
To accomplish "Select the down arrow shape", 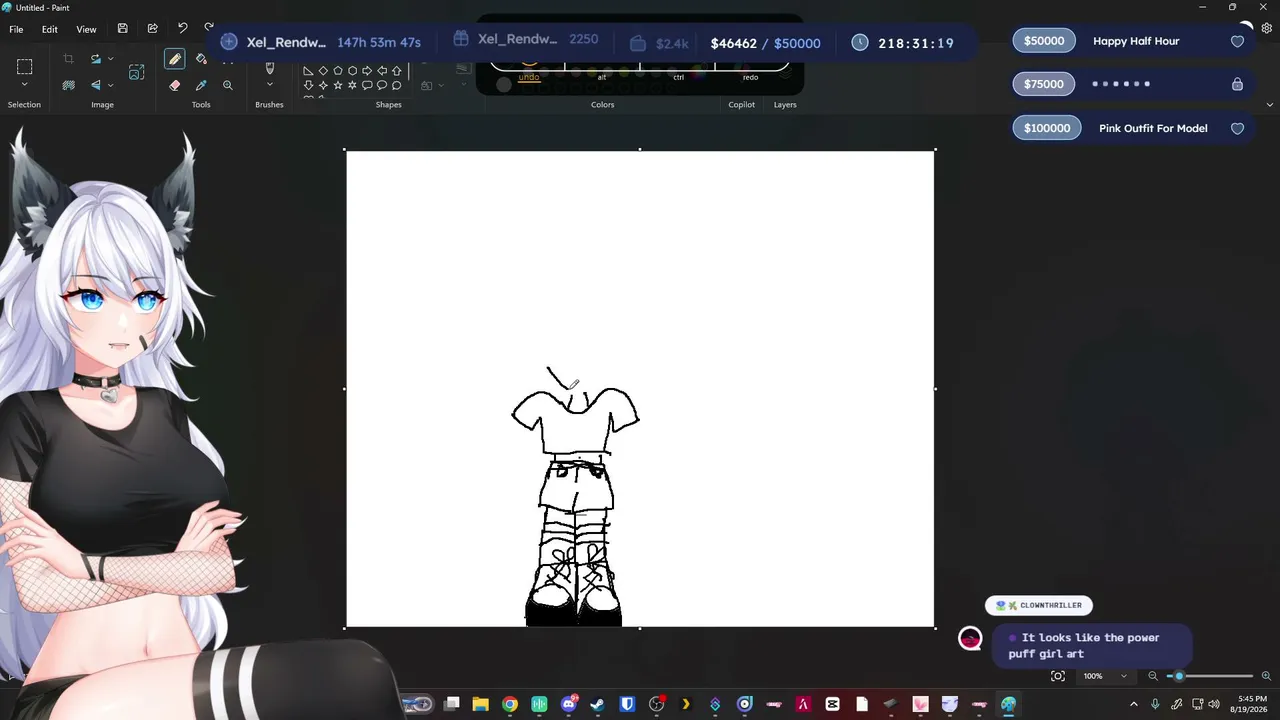I will point(308,85).
